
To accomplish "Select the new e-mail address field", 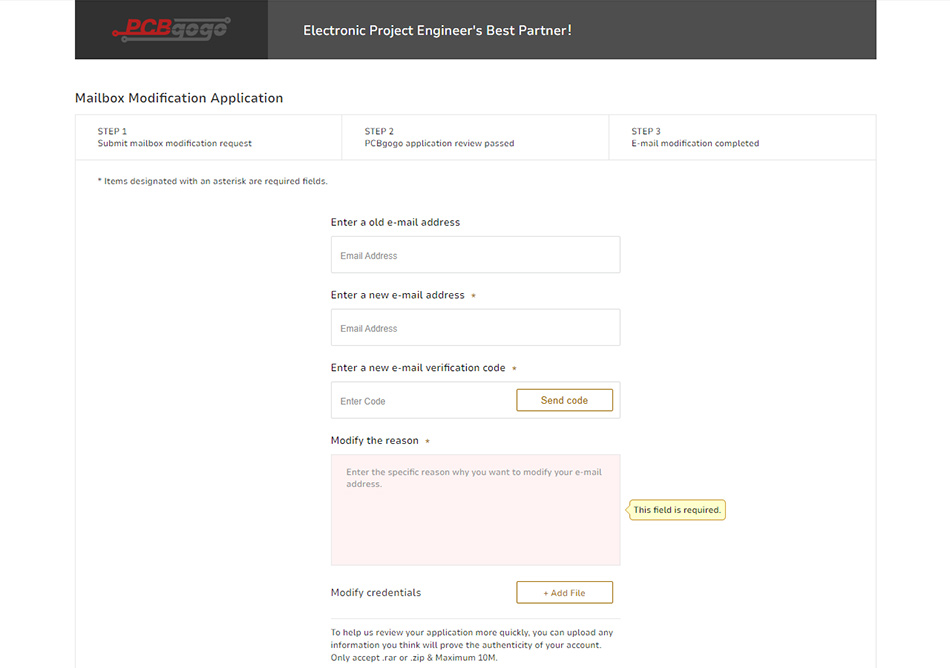I will [x=476, y=328].
